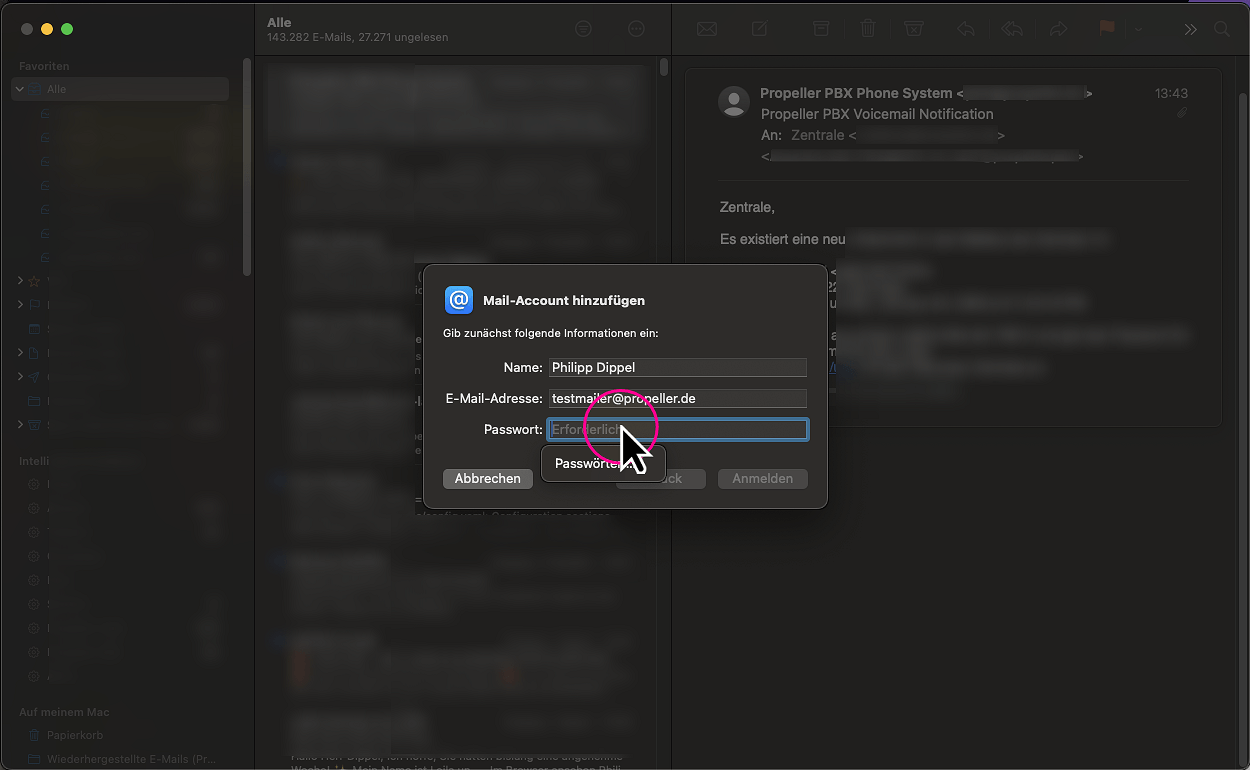Click the message list filter icon
The height and width of the screenshot is (770, 1250).
coord(584,29)
